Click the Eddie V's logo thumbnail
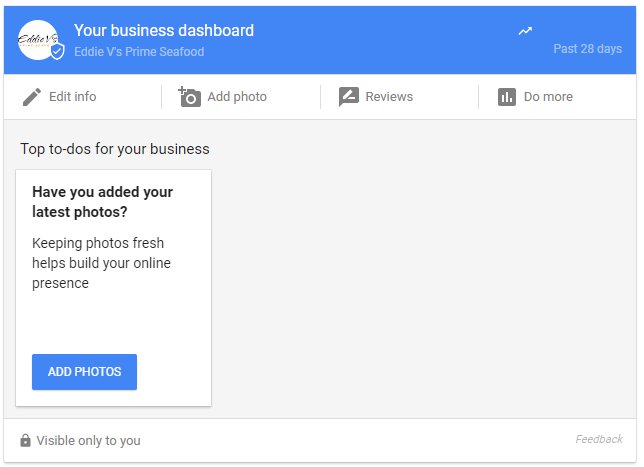644x467 pixels. [38, 40]
